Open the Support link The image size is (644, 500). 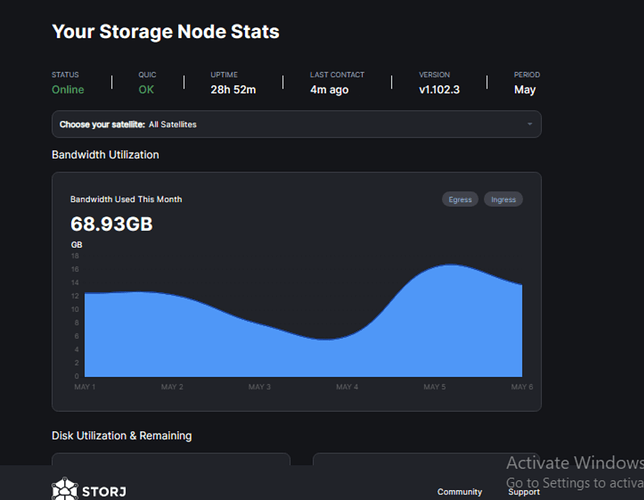pyautogui.click(x=523, y=492)
